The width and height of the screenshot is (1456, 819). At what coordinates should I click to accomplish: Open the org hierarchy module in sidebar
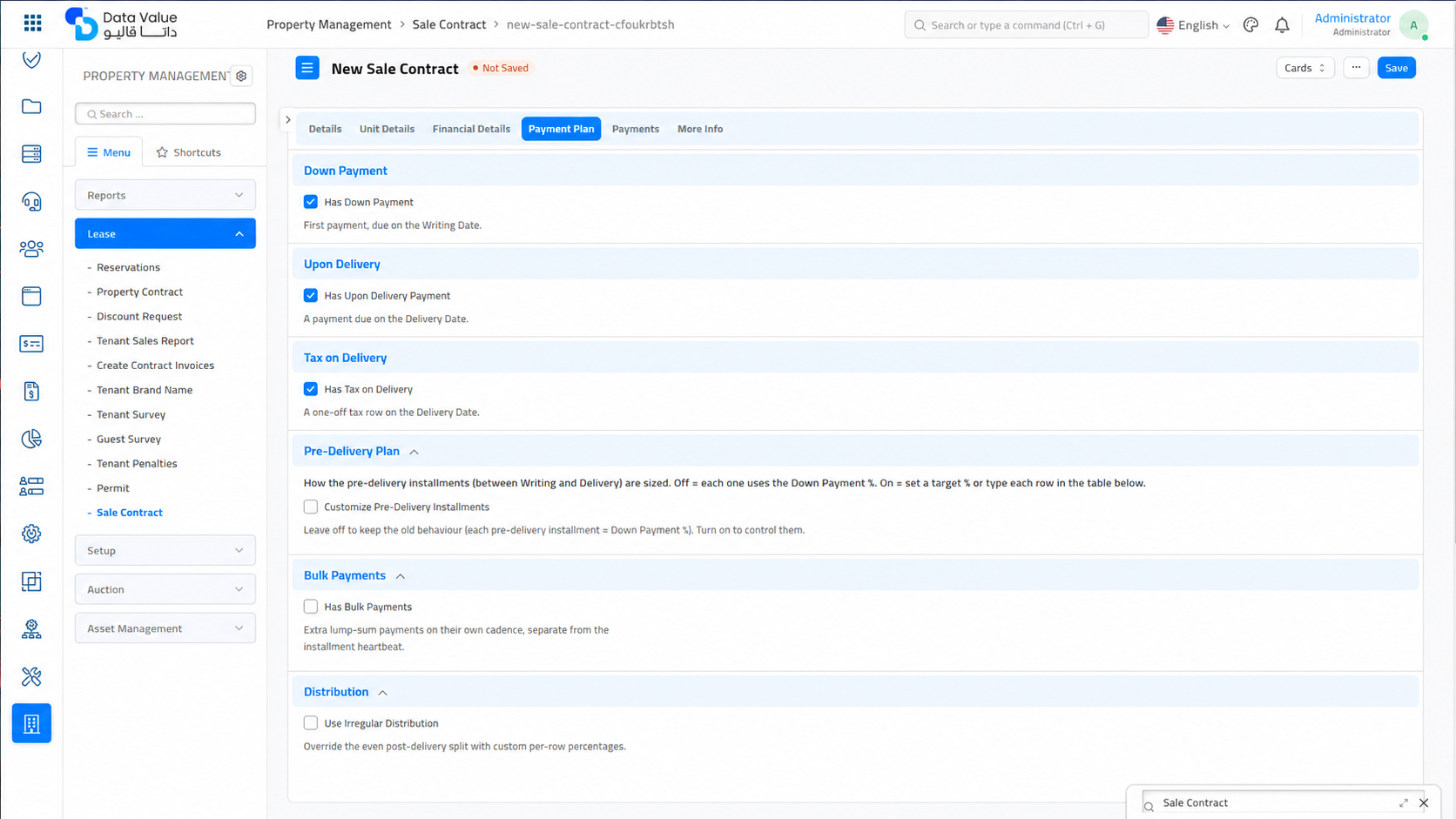[31, 629]
